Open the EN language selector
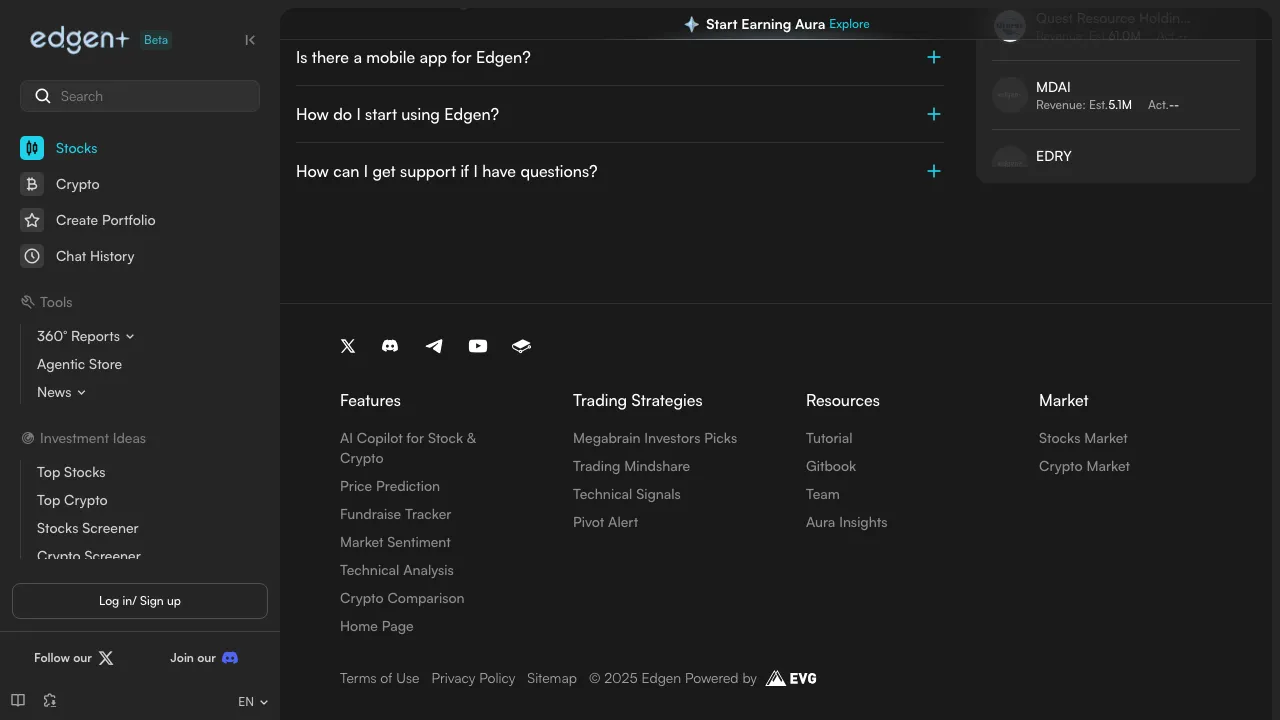Image resolution: width=1280 pixels, height=720 pixels. (251, 701)
